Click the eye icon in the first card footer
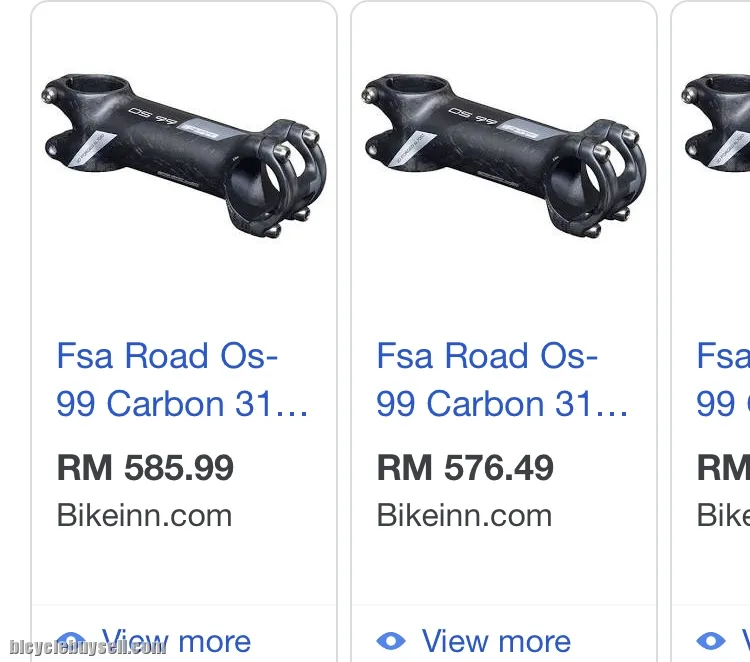 [x=71, y=641]
